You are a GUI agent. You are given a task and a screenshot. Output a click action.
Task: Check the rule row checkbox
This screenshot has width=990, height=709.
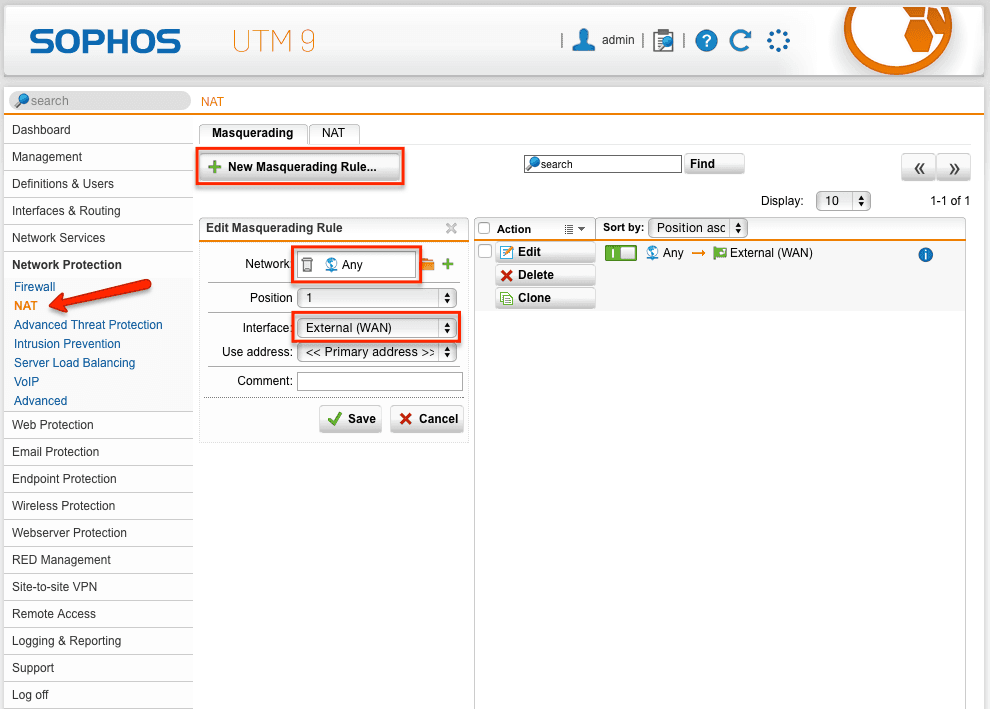(485, 251)
